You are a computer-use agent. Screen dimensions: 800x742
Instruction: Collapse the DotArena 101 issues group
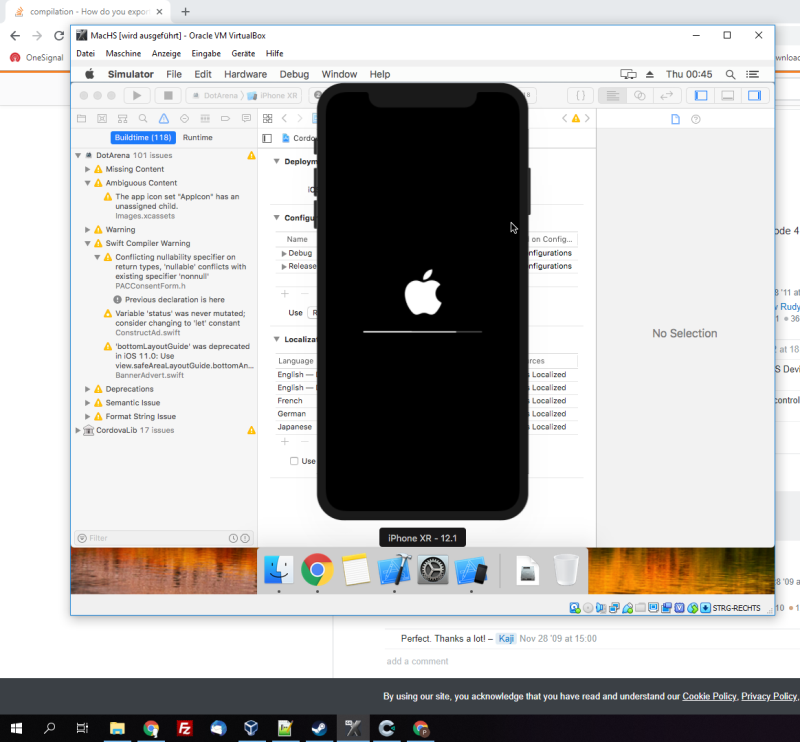(78, 155)
